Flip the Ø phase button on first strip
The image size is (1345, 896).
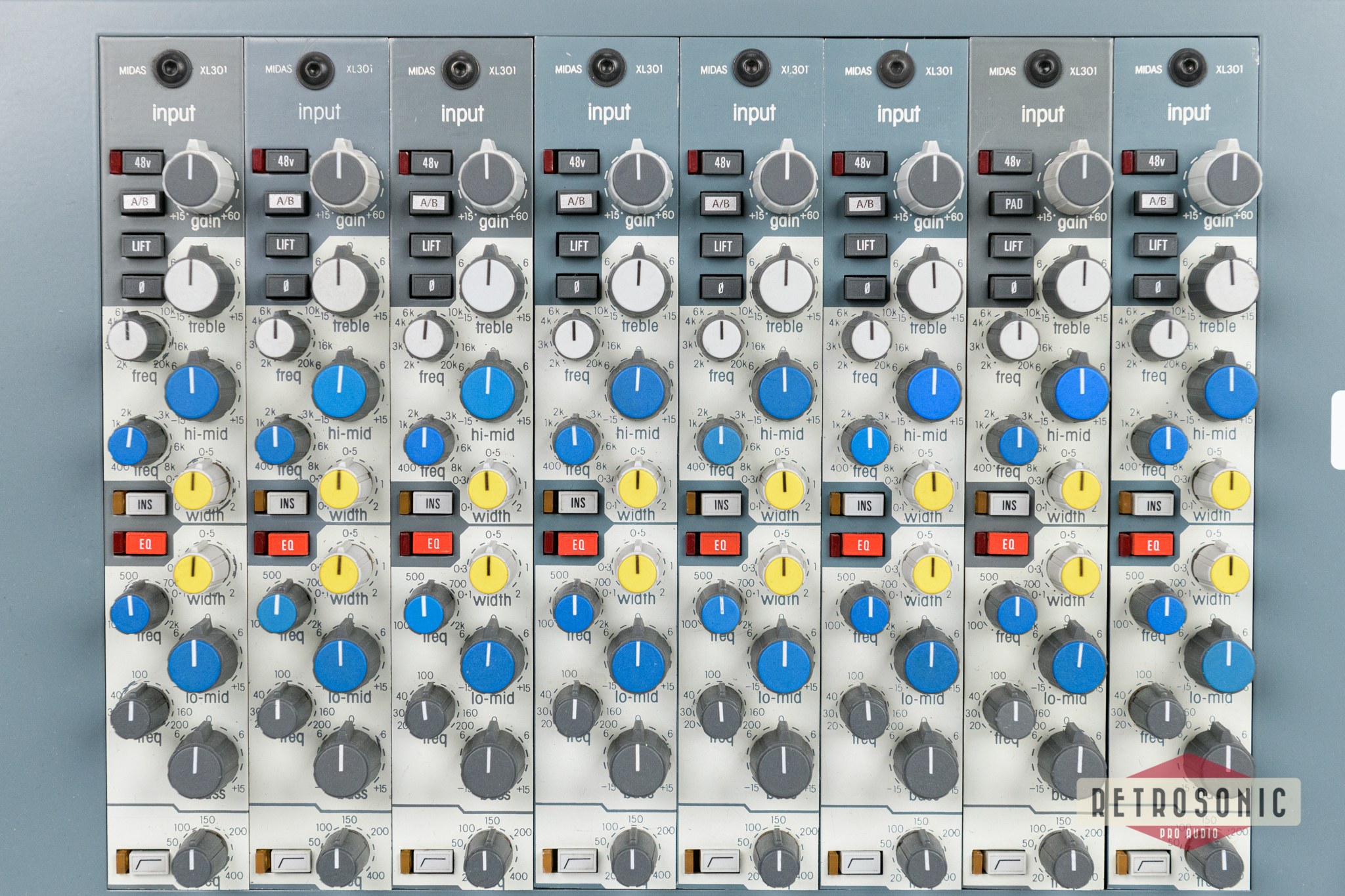tap(142, 286)
